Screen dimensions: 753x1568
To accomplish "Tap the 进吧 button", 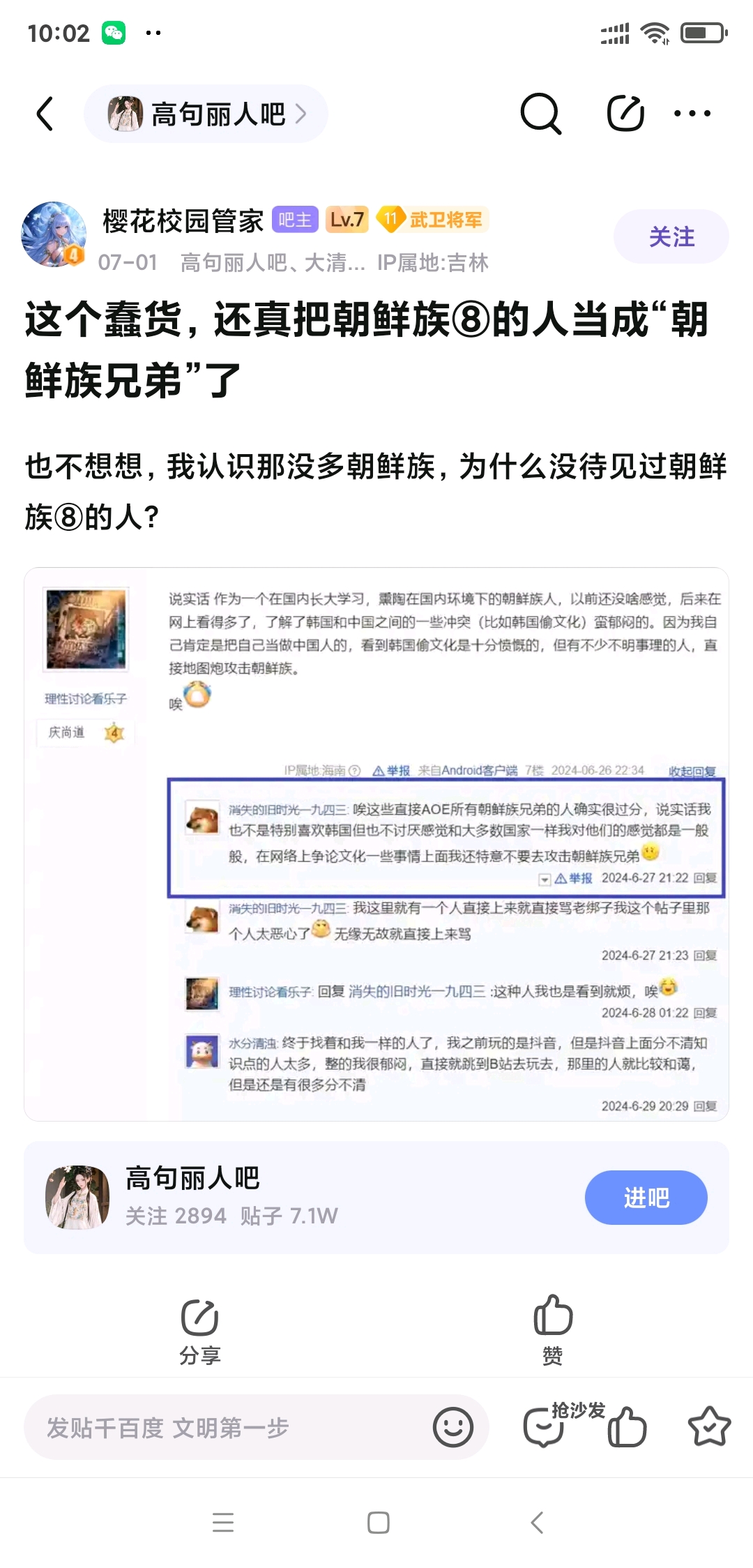I will tap(646, 1198).
